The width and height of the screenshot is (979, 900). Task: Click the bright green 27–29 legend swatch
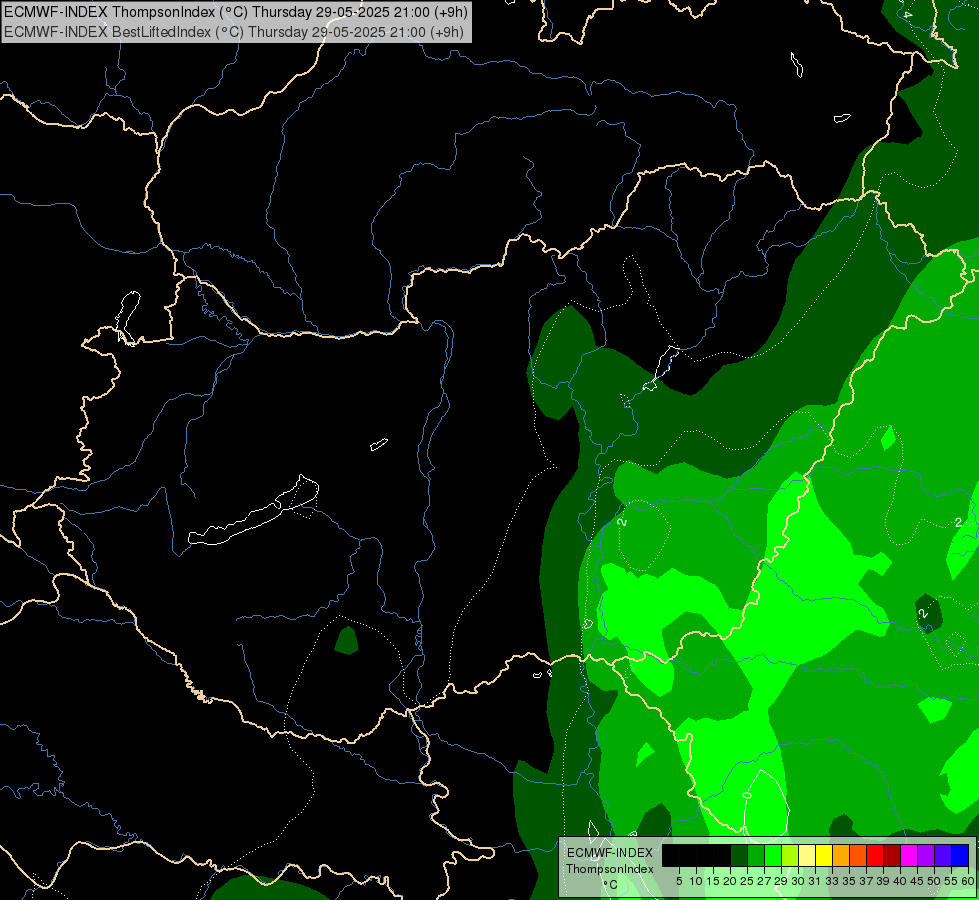point(773,855)
